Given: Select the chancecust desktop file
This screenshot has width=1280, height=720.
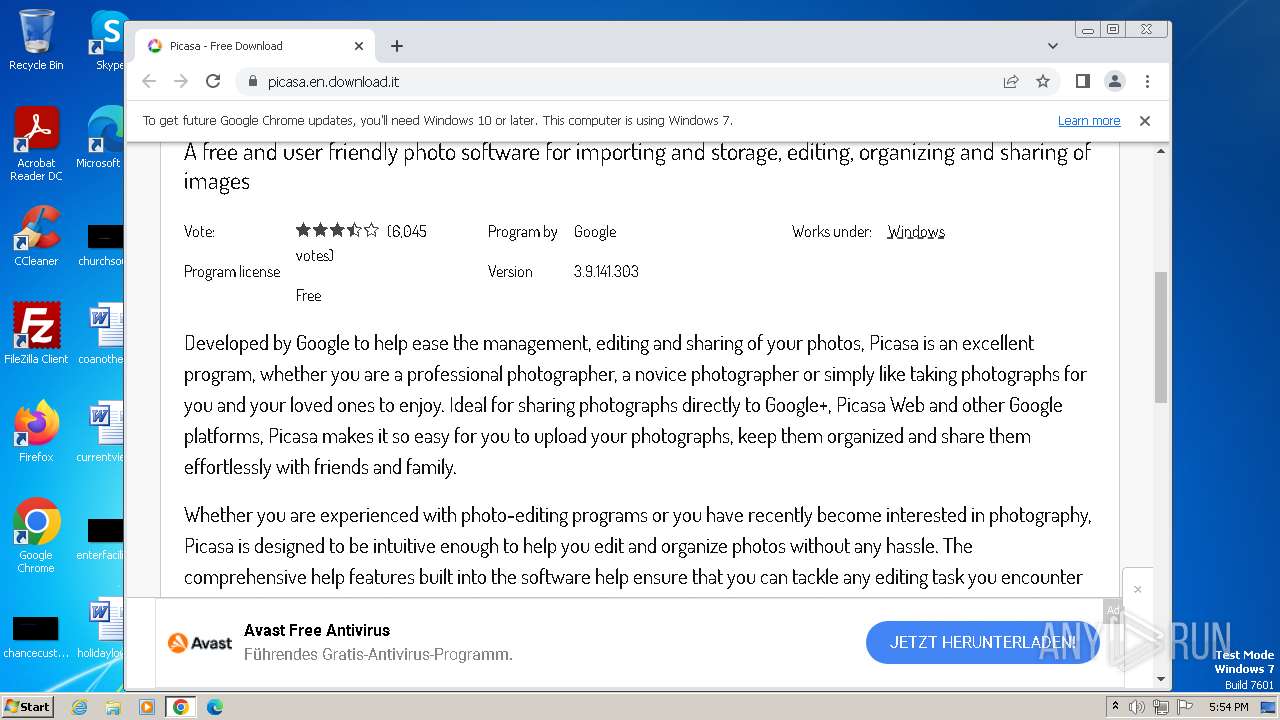Looking at the screenshot, I should coord(36,637).
